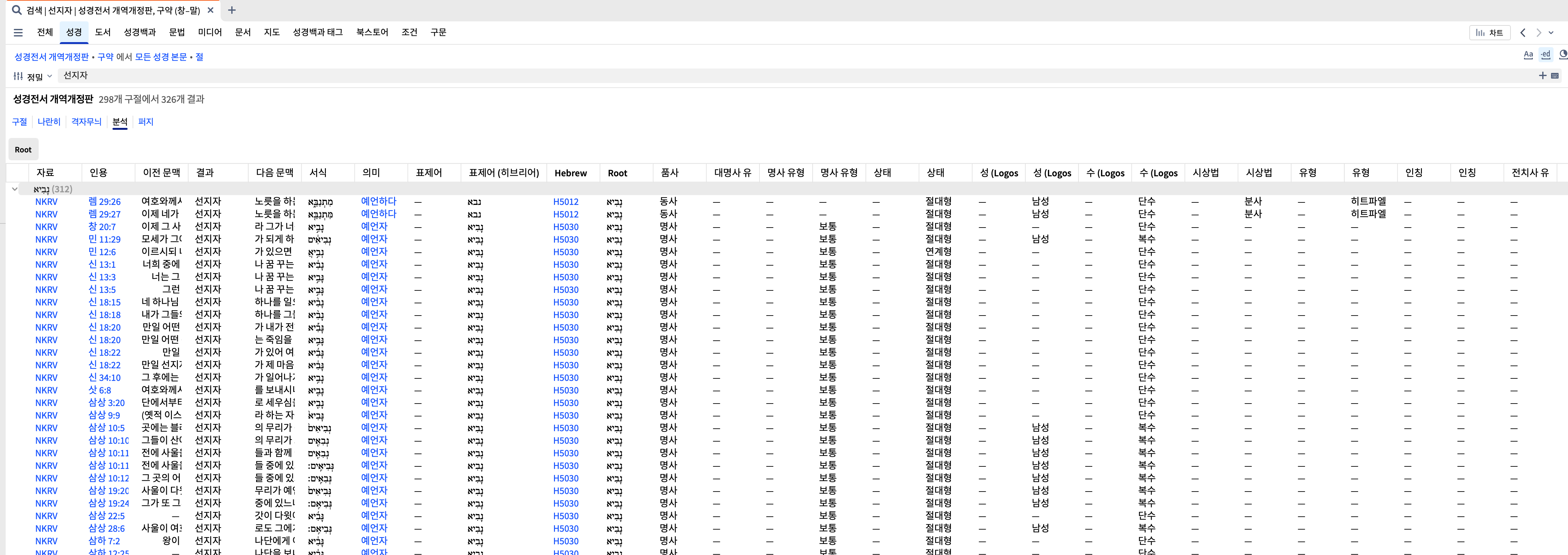Switch to the 미디어 search tab

pyautogui.click(x=210, y=32)
